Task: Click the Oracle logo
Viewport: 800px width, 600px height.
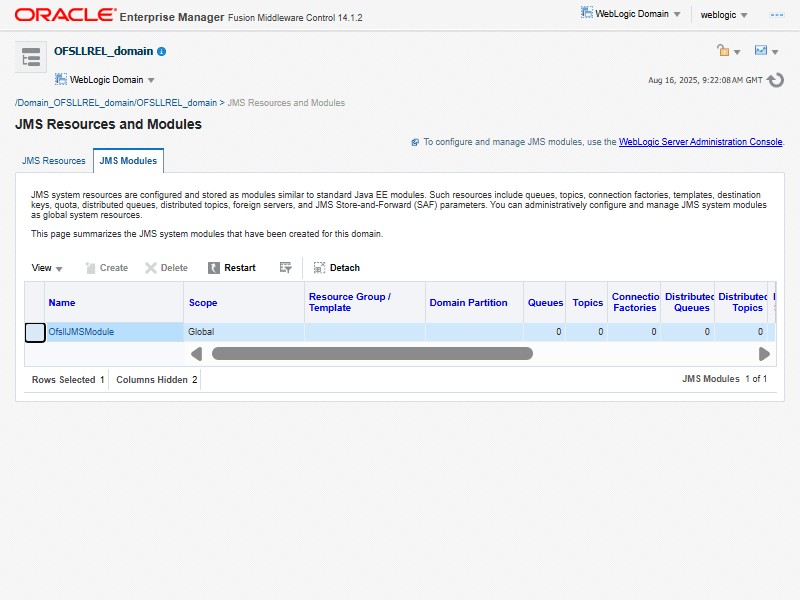Action: 66,15
